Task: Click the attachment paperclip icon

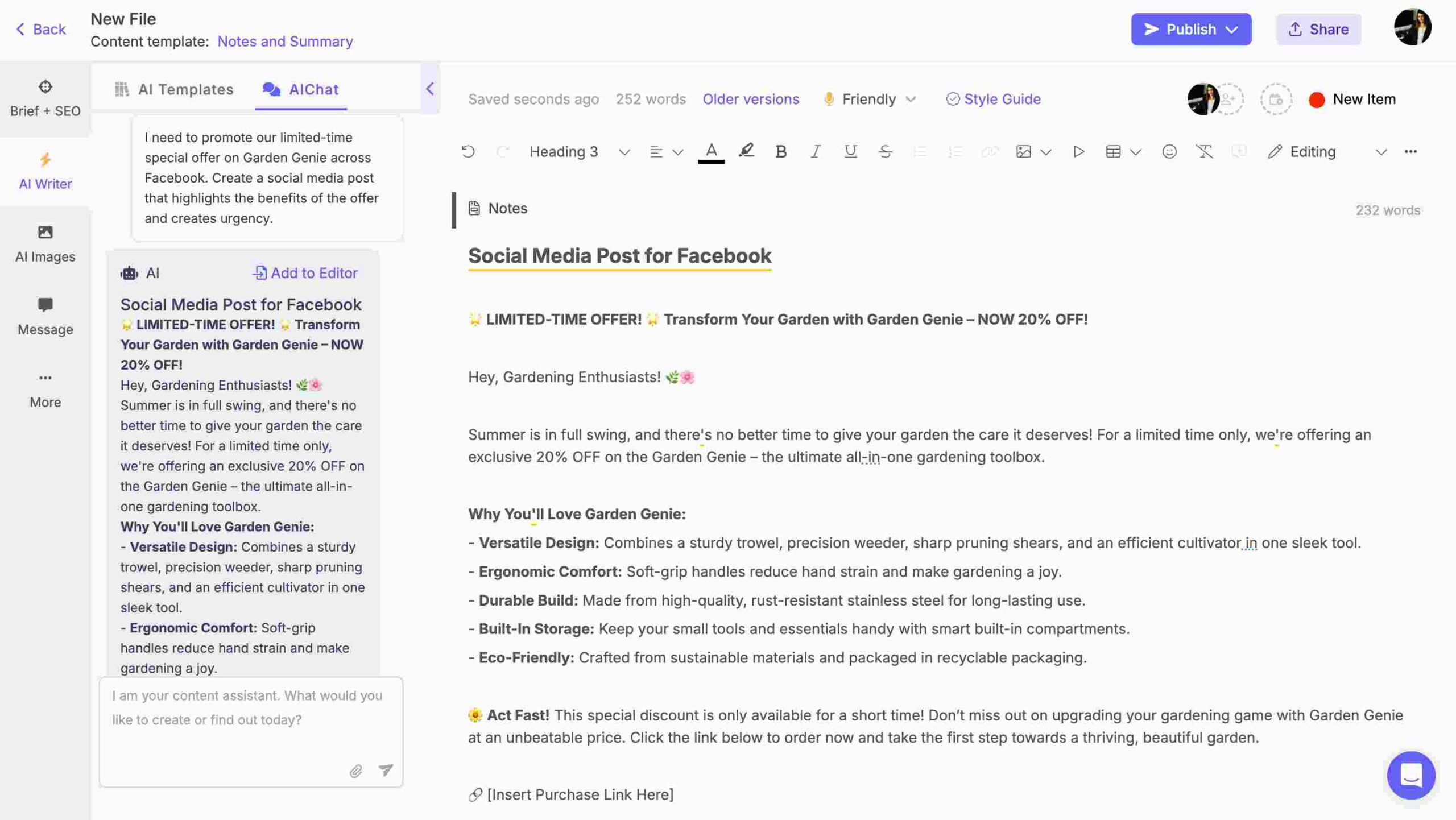Action: [355, 771]
